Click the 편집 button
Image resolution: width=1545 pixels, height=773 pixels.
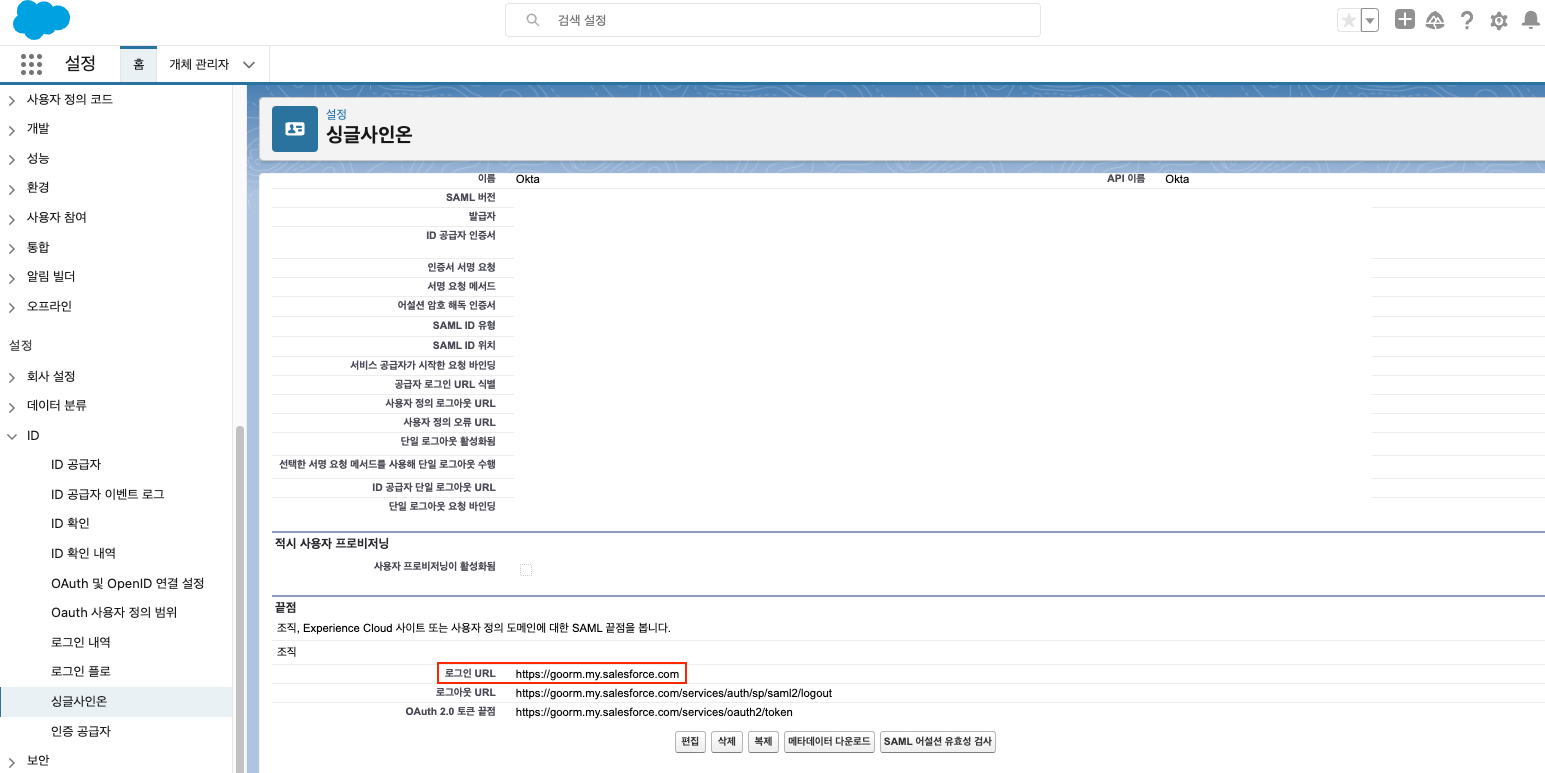[690, 742]
